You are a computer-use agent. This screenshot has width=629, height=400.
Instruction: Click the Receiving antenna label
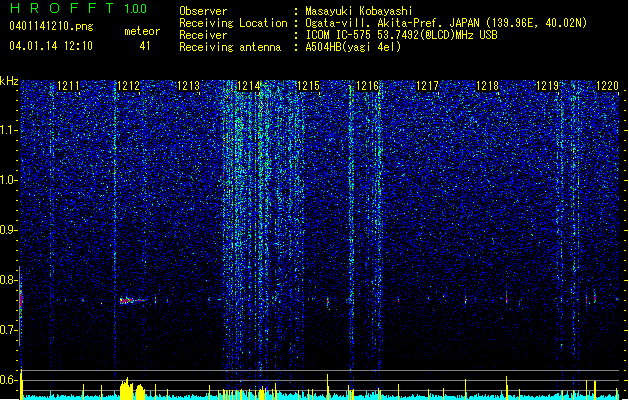pos(230,47)
